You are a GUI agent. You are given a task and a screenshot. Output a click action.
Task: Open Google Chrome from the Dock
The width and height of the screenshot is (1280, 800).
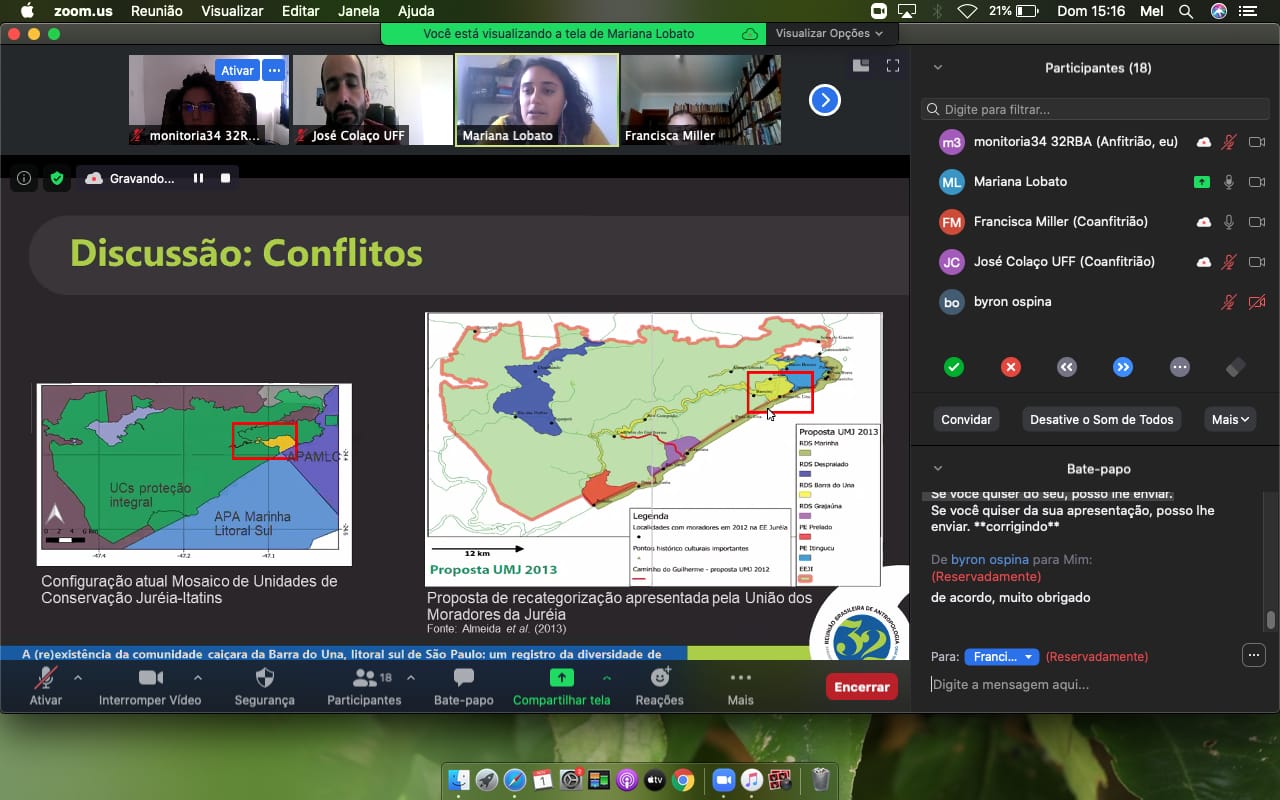click(x=684, y=779)
